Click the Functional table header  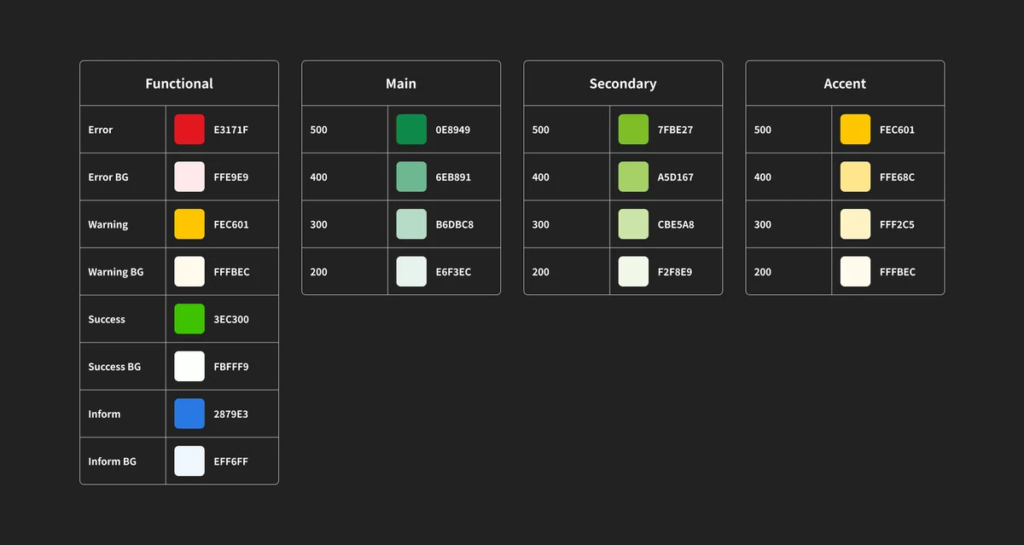pos(179,84)
